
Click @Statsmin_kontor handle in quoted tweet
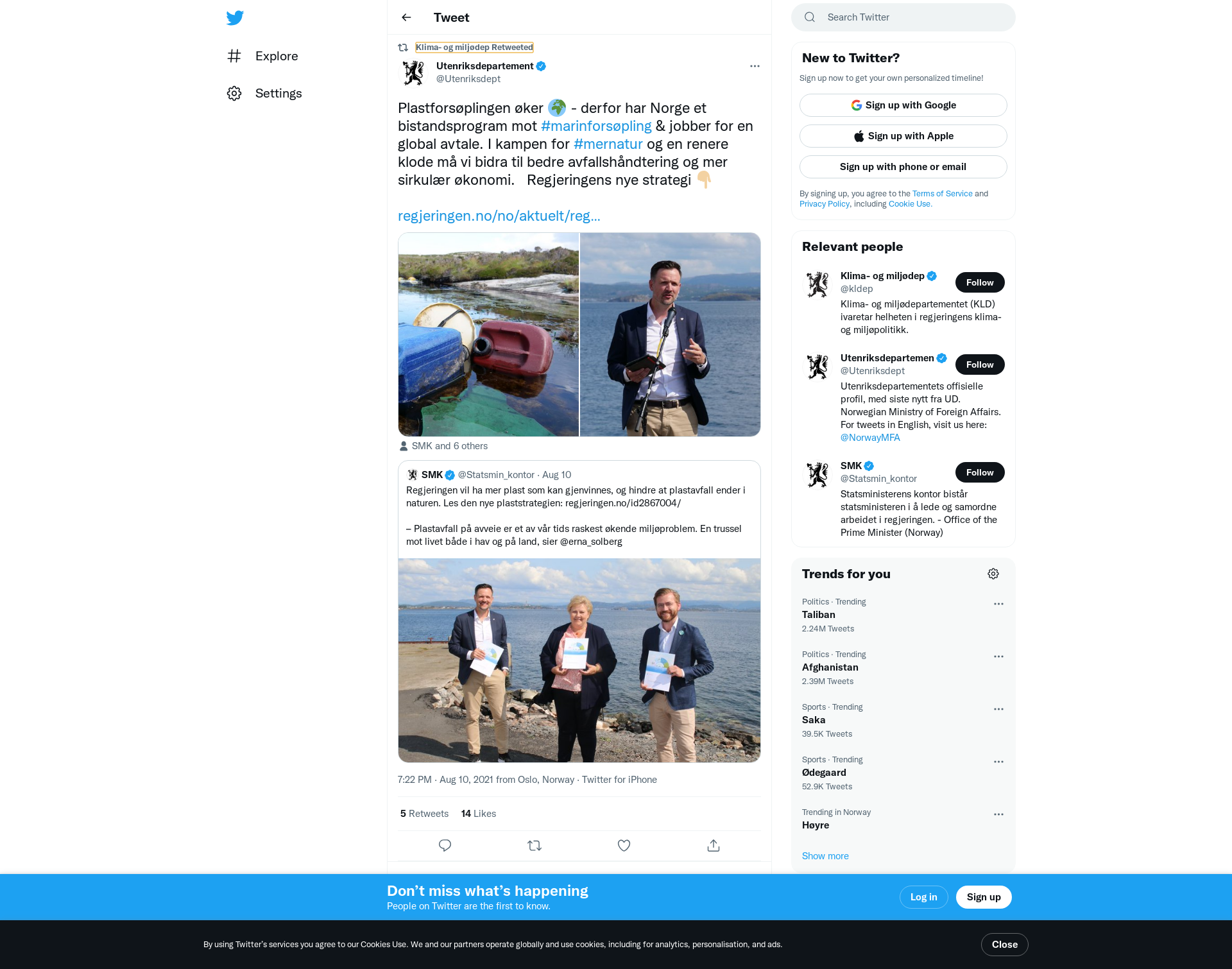[496, 475]
